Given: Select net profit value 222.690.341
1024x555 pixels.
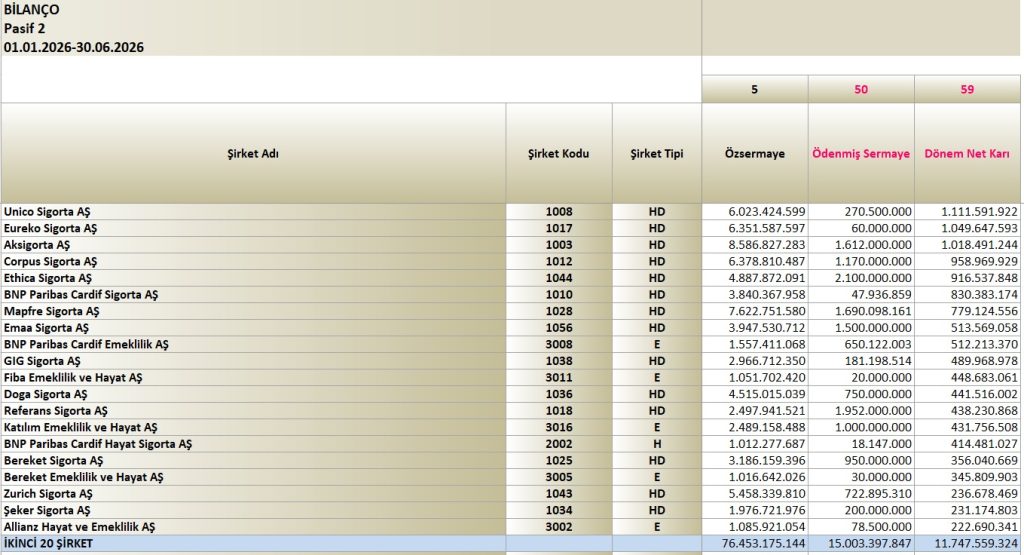Looking at the screenshot, I should pos(968,527).
